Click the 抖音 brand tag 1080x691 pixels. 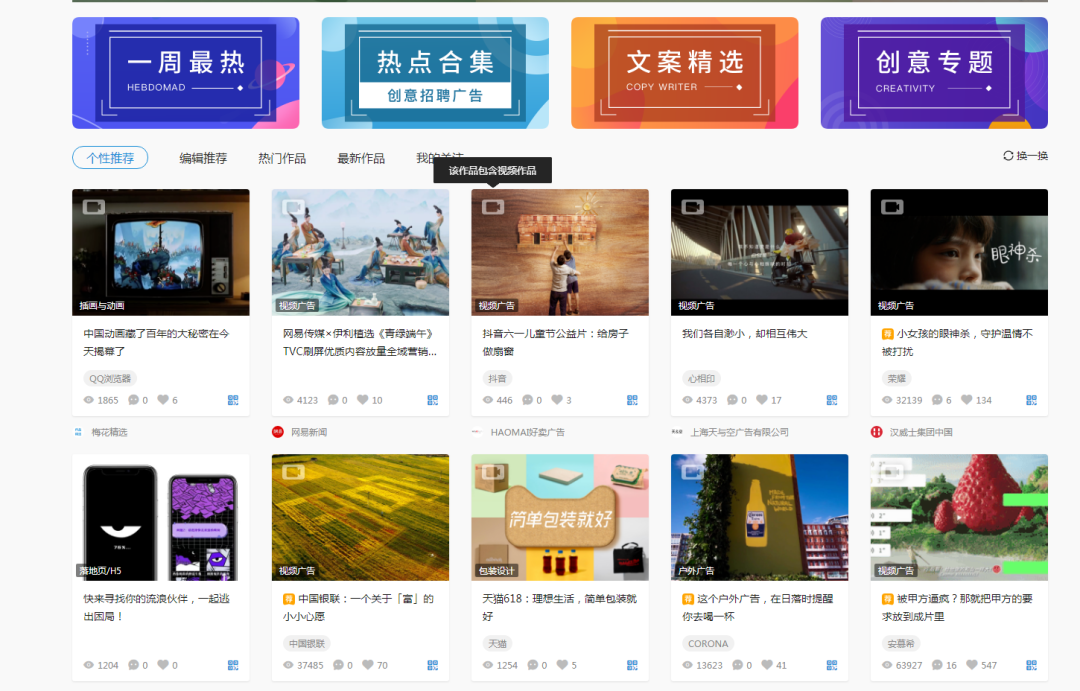point(497,378)
